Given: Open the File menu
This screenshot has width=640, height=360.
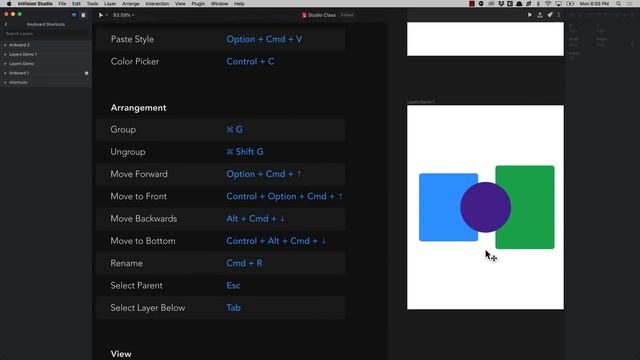Looking at the screenshot, I should (x=62, y=4).
